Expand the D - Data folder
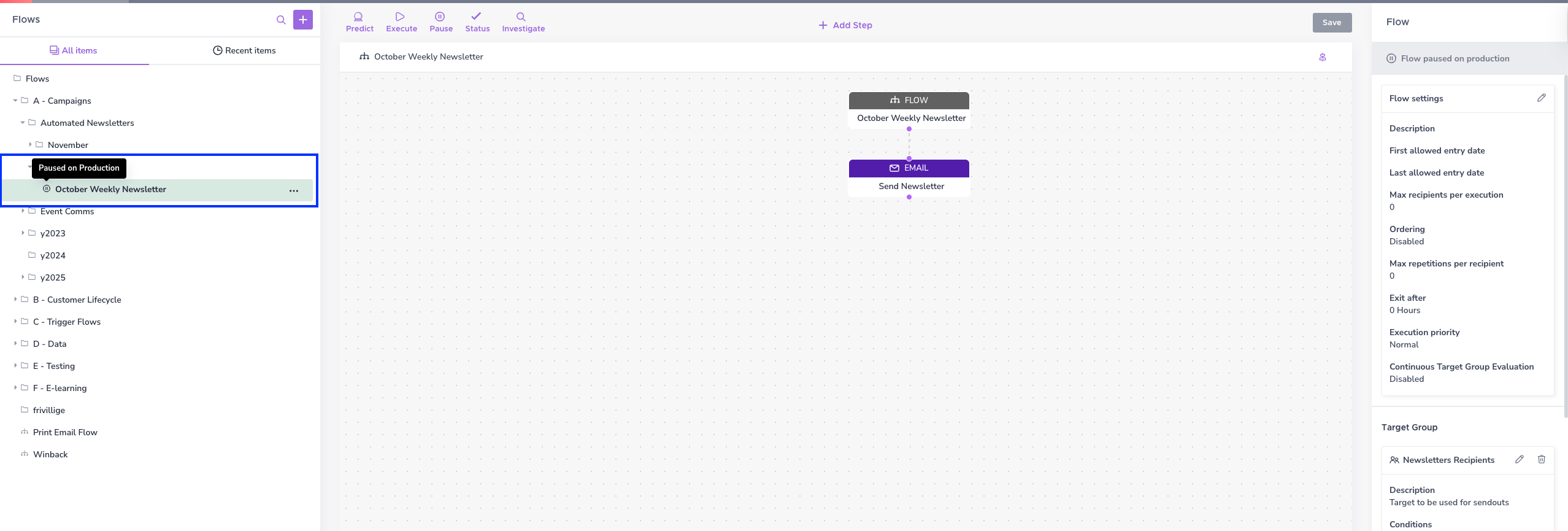 tap(15, 344)
